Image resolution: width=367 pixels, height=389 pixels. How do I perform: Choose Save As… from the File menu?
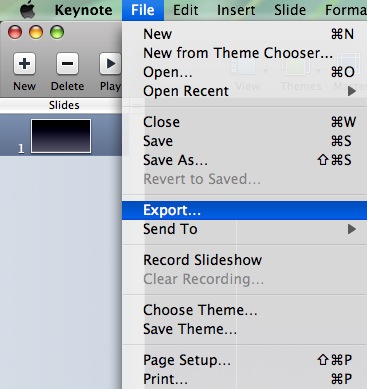click(244, 160)
